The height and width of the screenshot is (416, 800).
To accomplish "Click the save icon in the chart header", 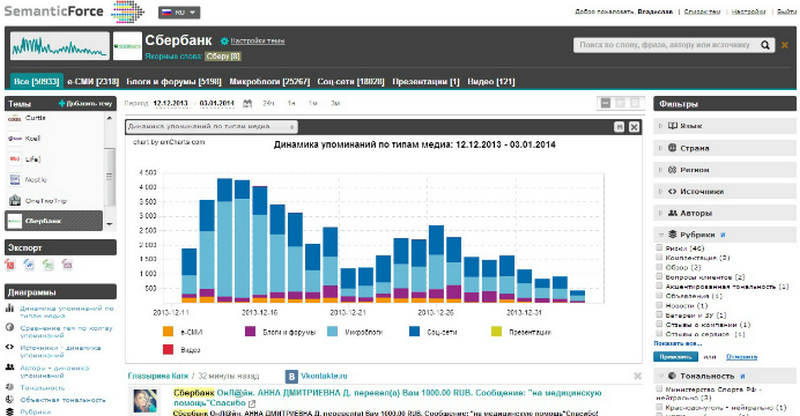I will point(617,127).
